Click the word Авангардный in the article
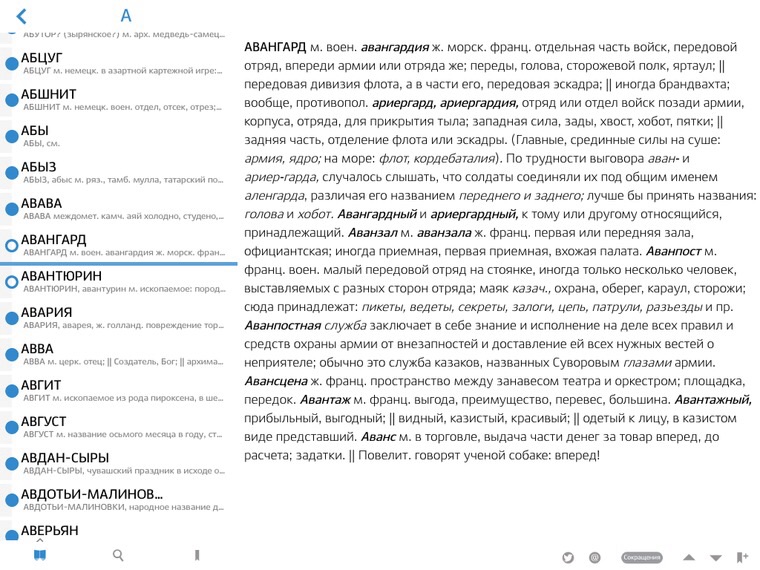 (x=377, y=214)
